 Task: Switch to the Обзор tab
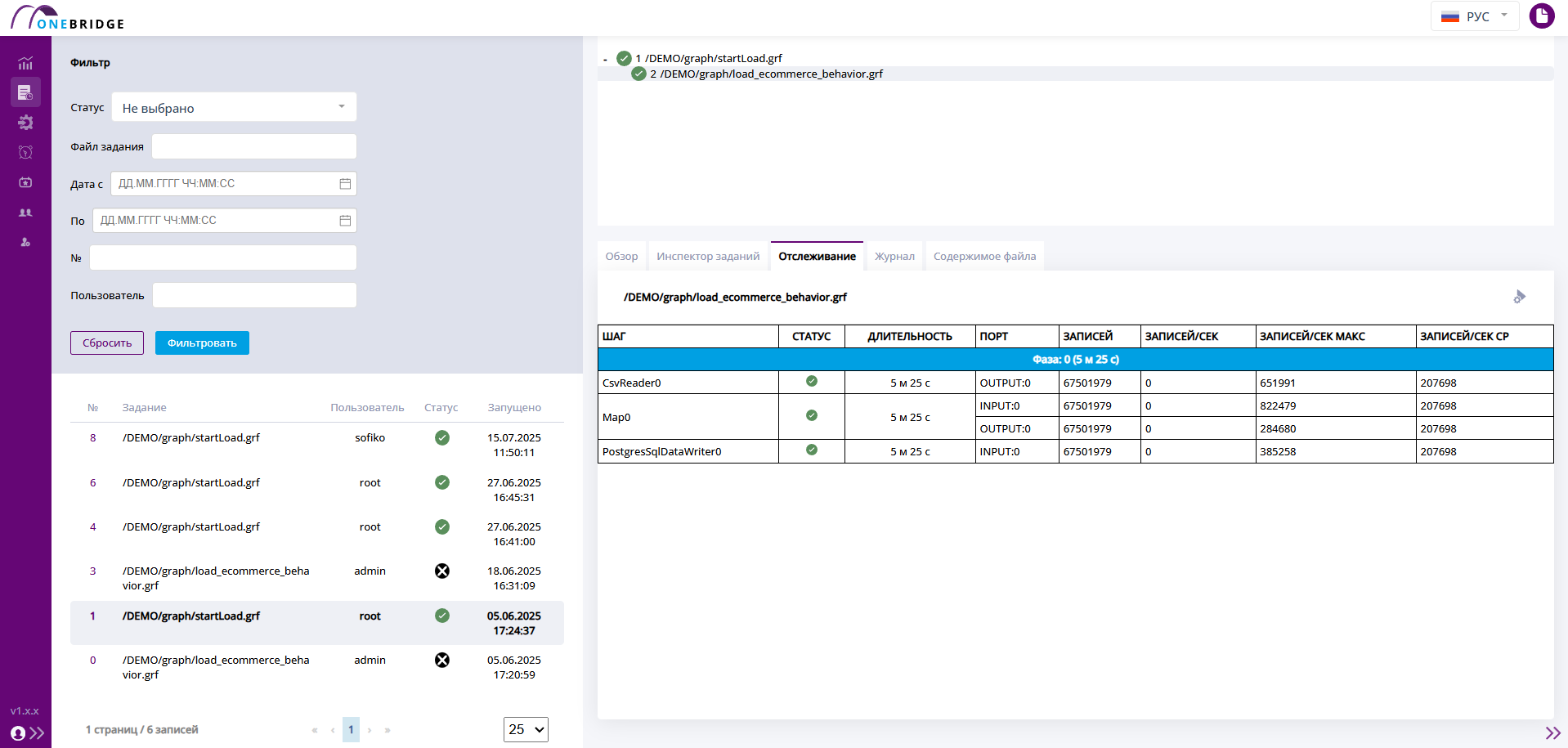[621, 256]
